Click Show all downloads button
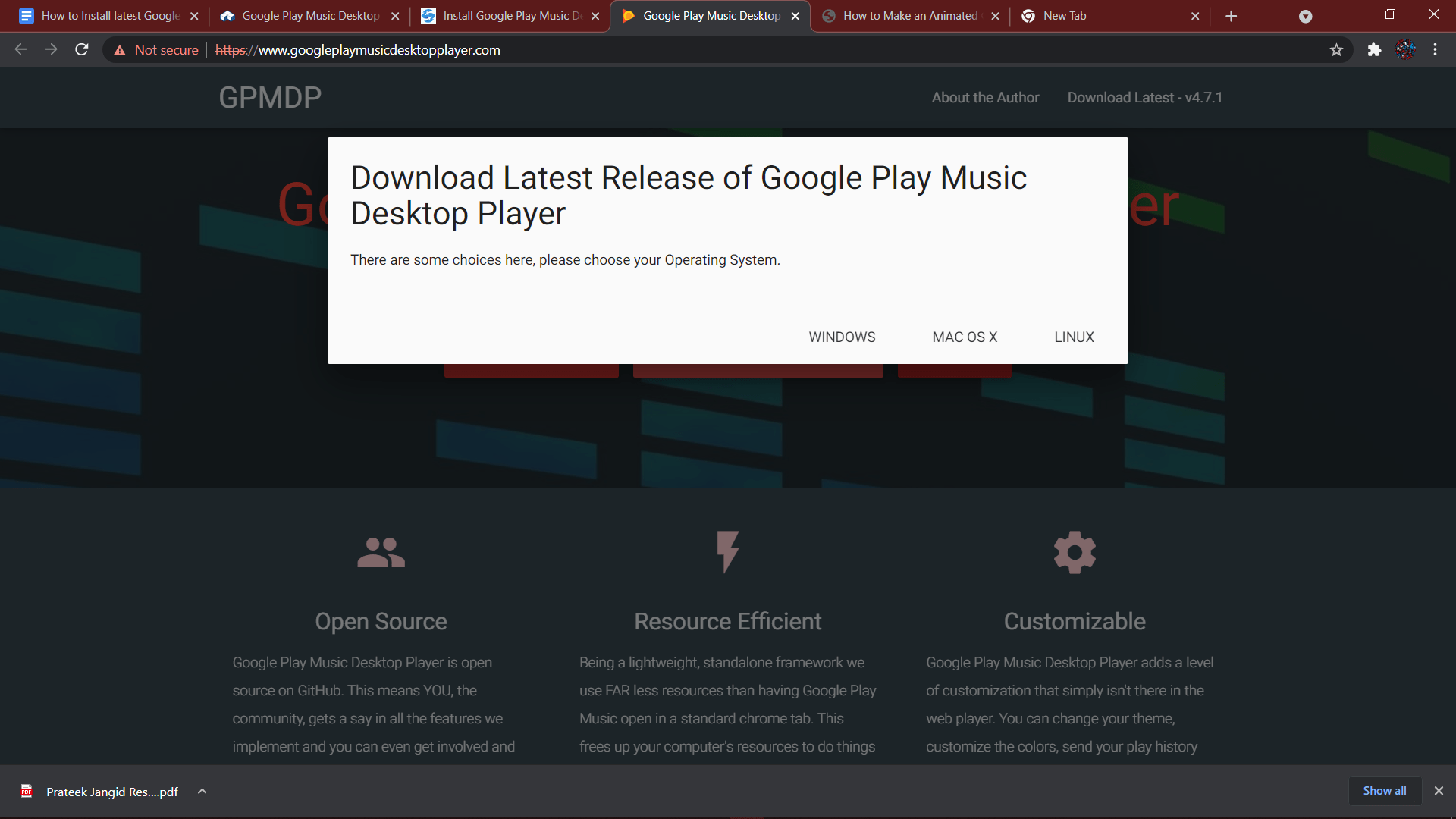Image resolution: width=1456 pixels, height=819 pixels. click(1384, 791)
